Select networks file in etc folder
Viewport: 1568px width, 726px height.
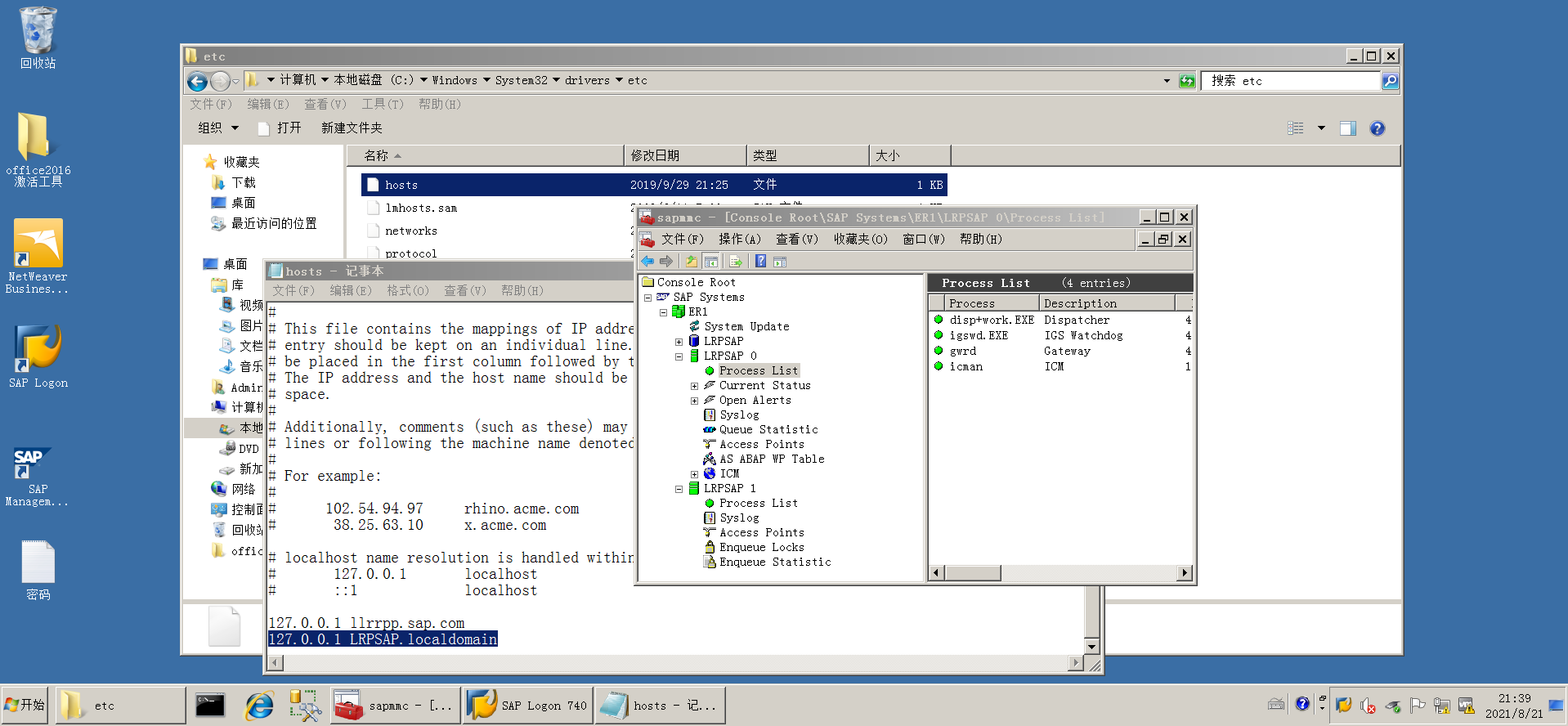click(x=411, y=231)
